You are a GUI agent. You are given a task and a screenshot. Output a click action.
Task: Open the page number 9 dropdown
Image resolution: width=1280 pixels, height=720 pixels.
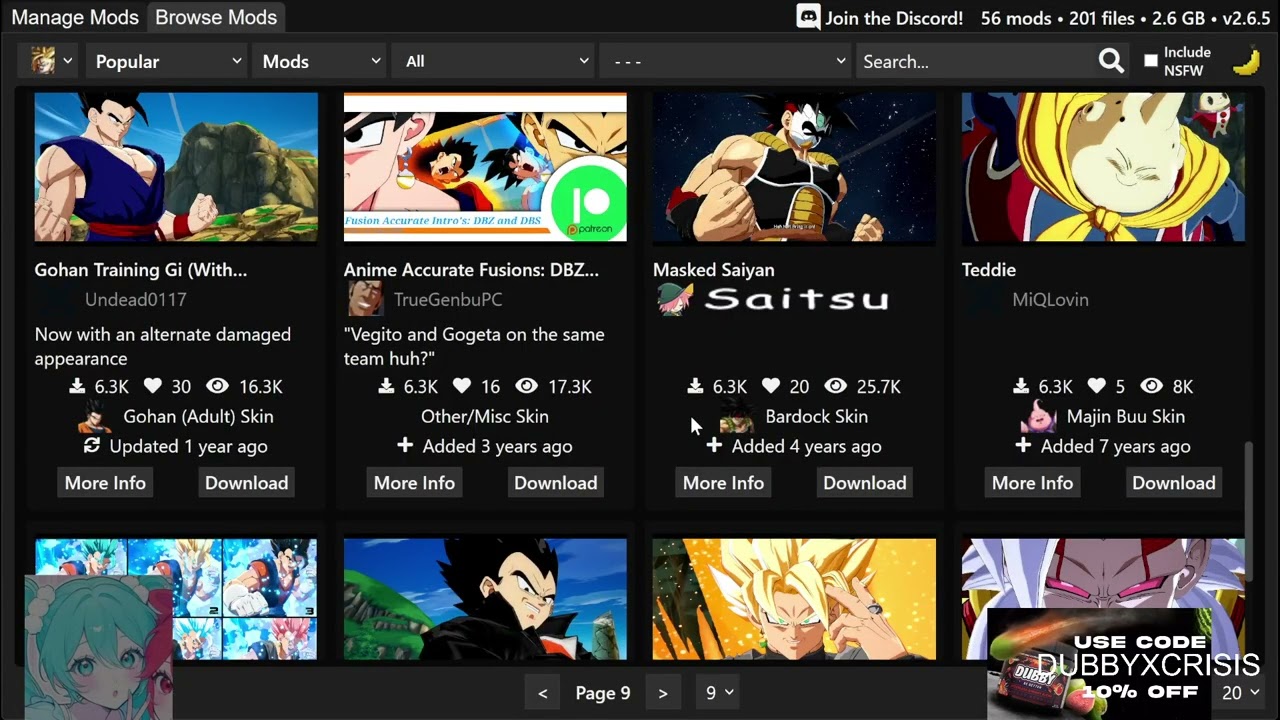[x=720, y=693]
